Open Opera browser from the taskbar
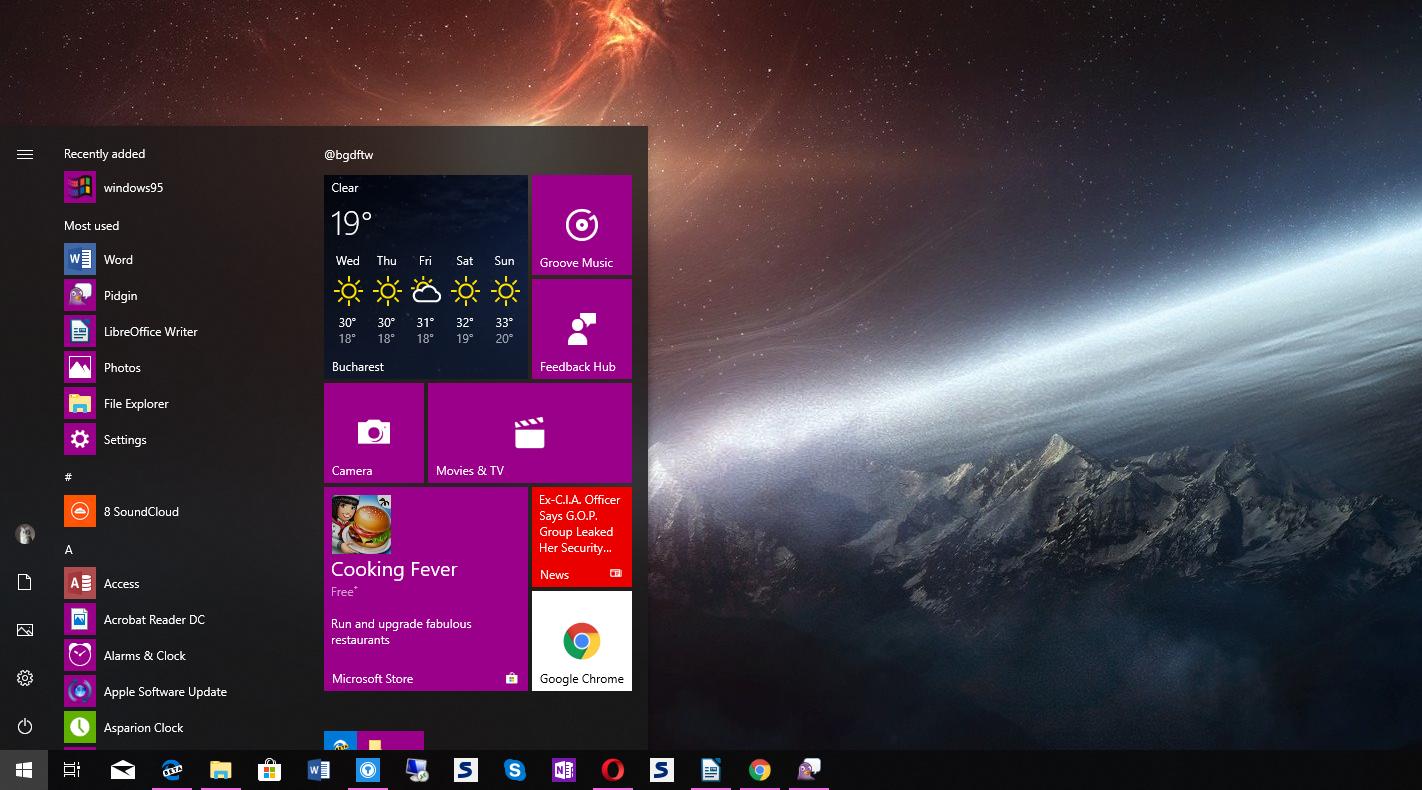This screenshot has height=790, width=1422. tap(613, 770)
